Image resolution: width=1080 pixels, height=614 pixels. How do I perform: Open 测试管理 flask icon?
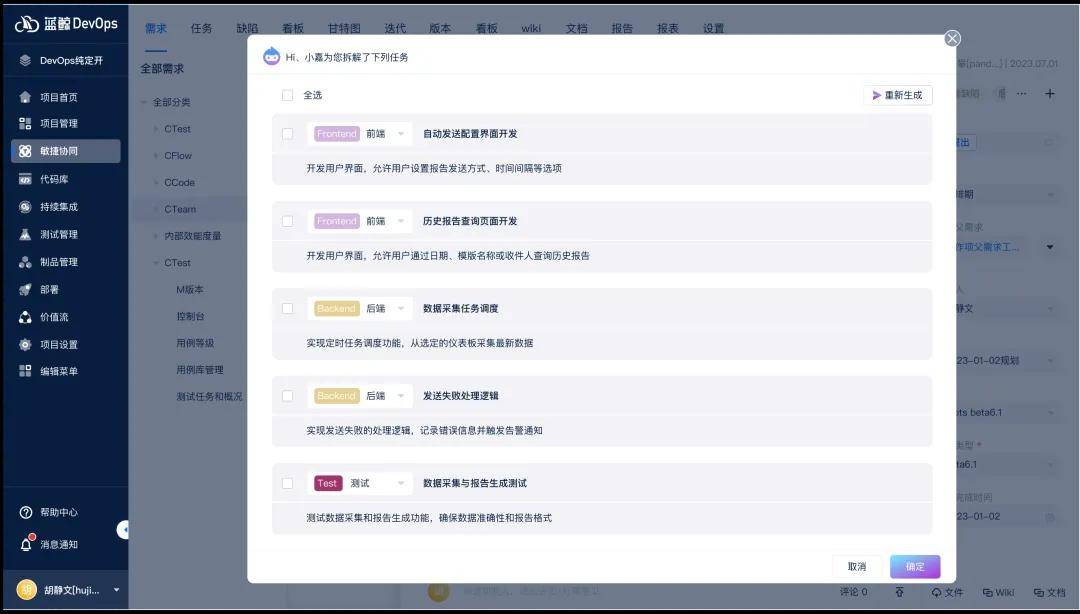tap(25, 234)
